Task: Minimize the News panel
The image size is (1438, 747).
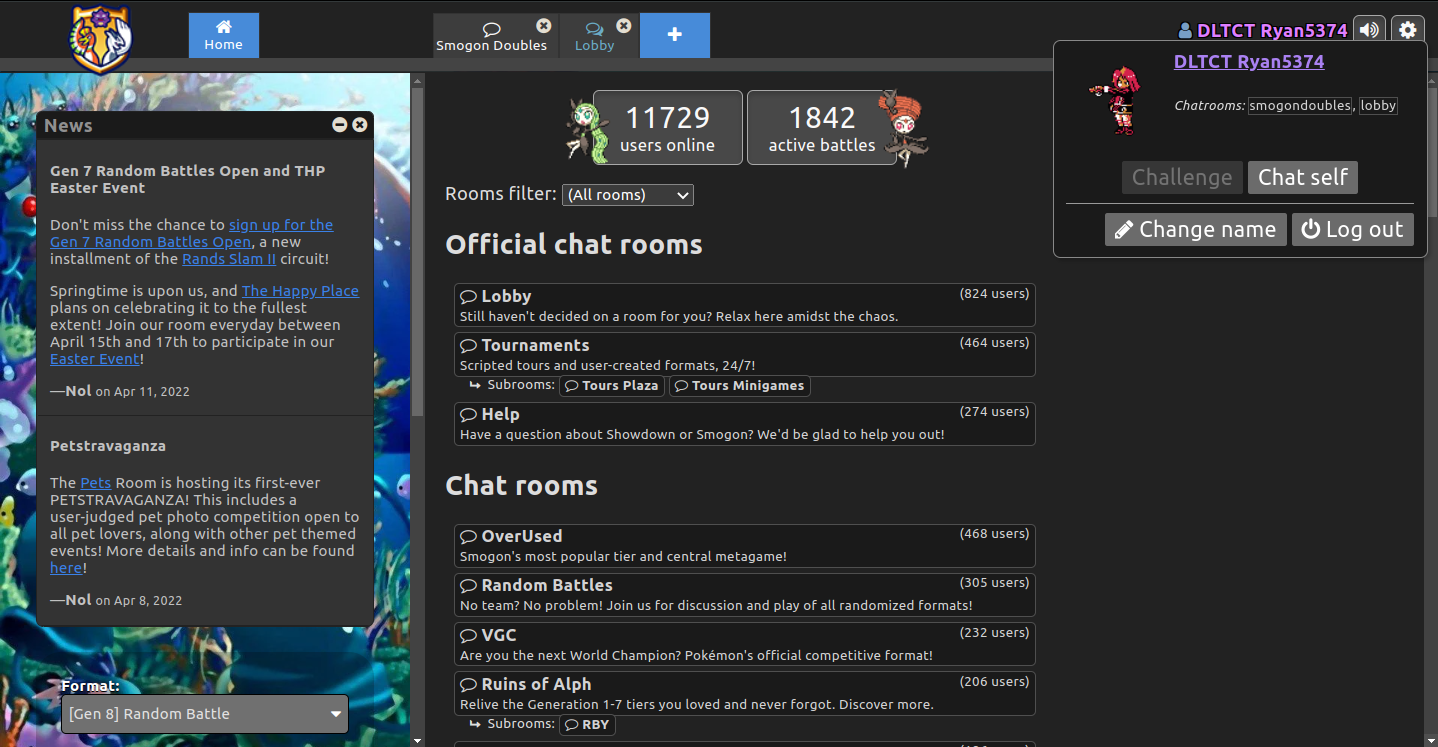Action: point(340,125)
